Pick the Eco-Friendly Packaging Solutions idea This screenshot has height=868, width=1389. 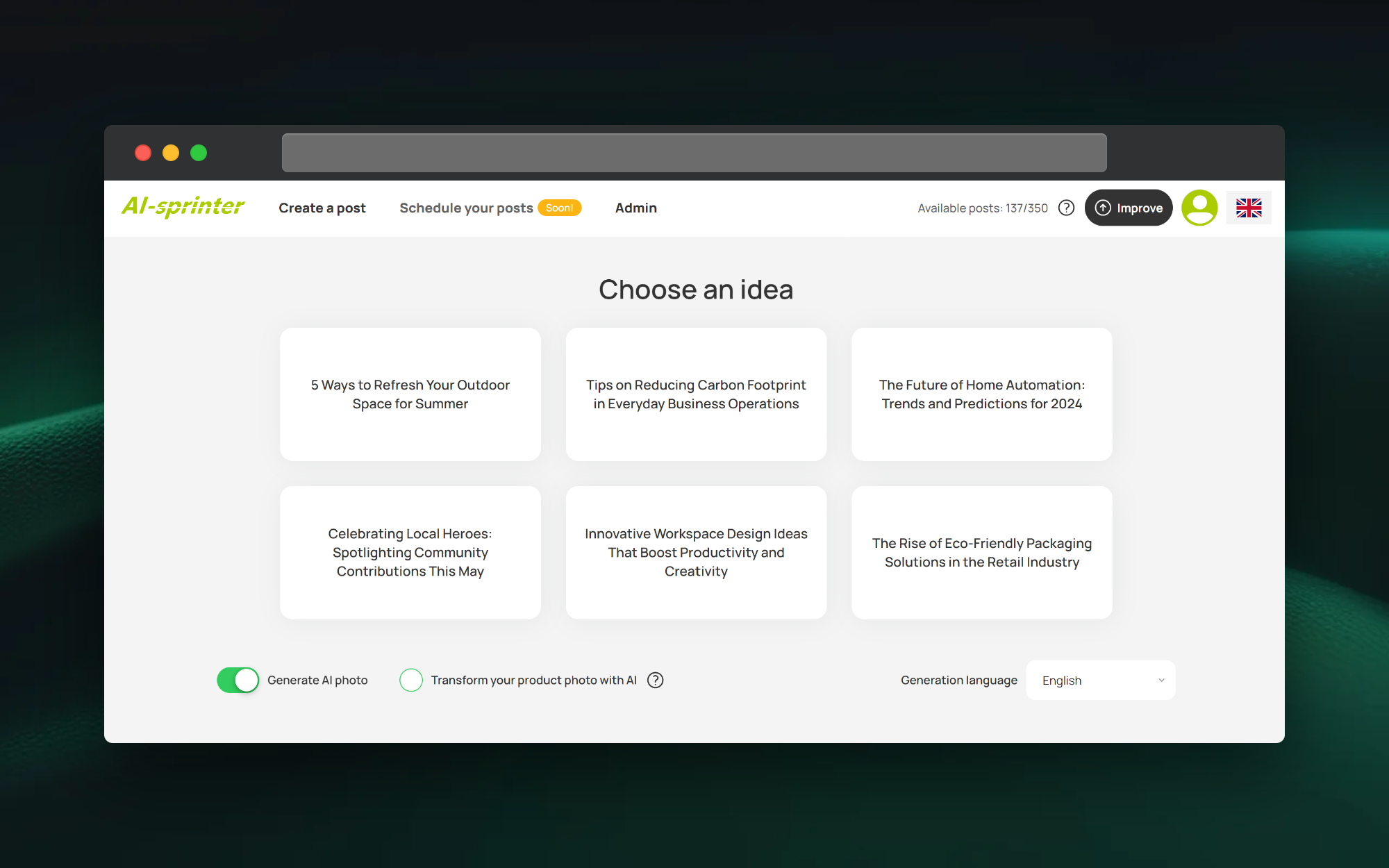(x=981, y=553)
